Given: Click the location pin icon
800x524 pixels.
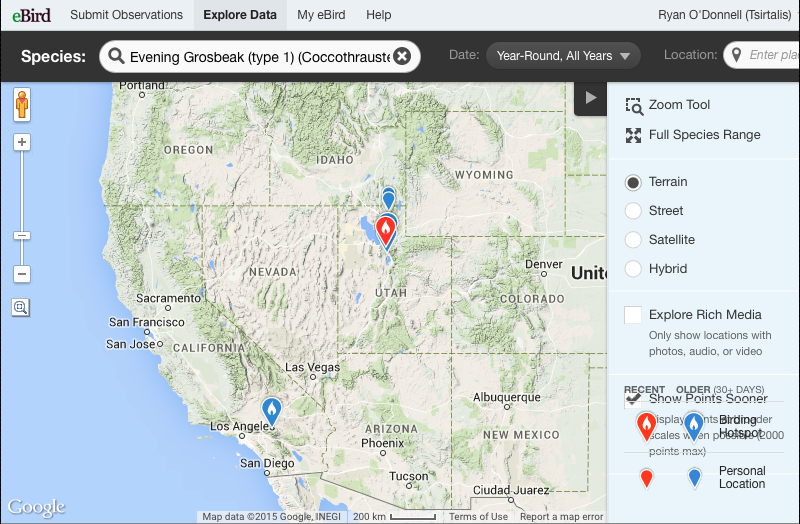Looking at the screenshot, I should [x=736, y=55].
